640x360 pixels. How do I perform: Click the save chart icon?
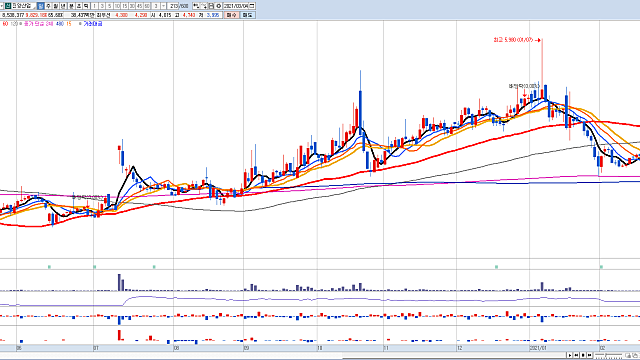(x=211, y=6)
